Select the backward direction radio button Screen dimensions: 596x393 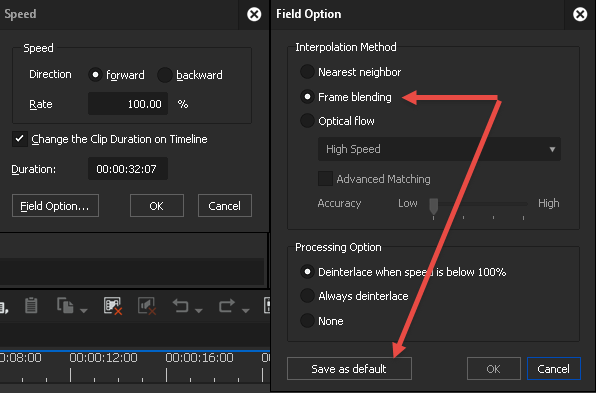coord(165,74)
